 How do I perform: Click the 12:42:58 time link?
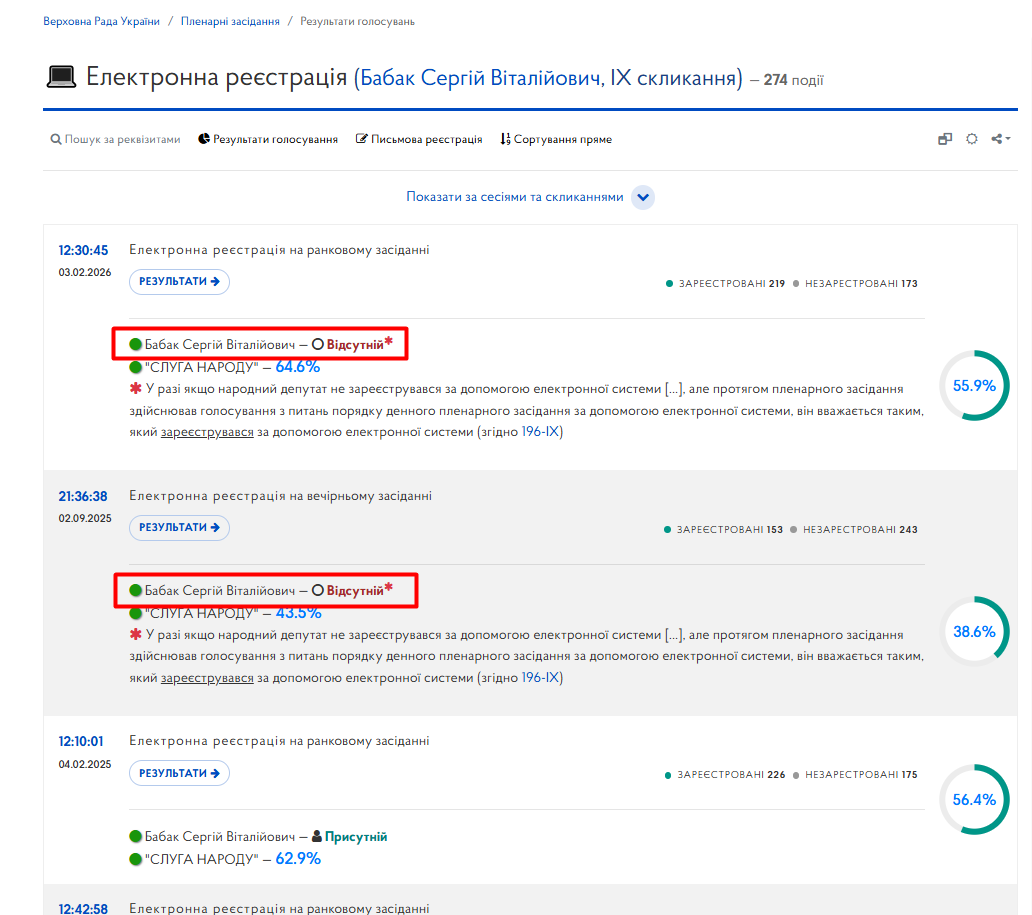point(83,908)
